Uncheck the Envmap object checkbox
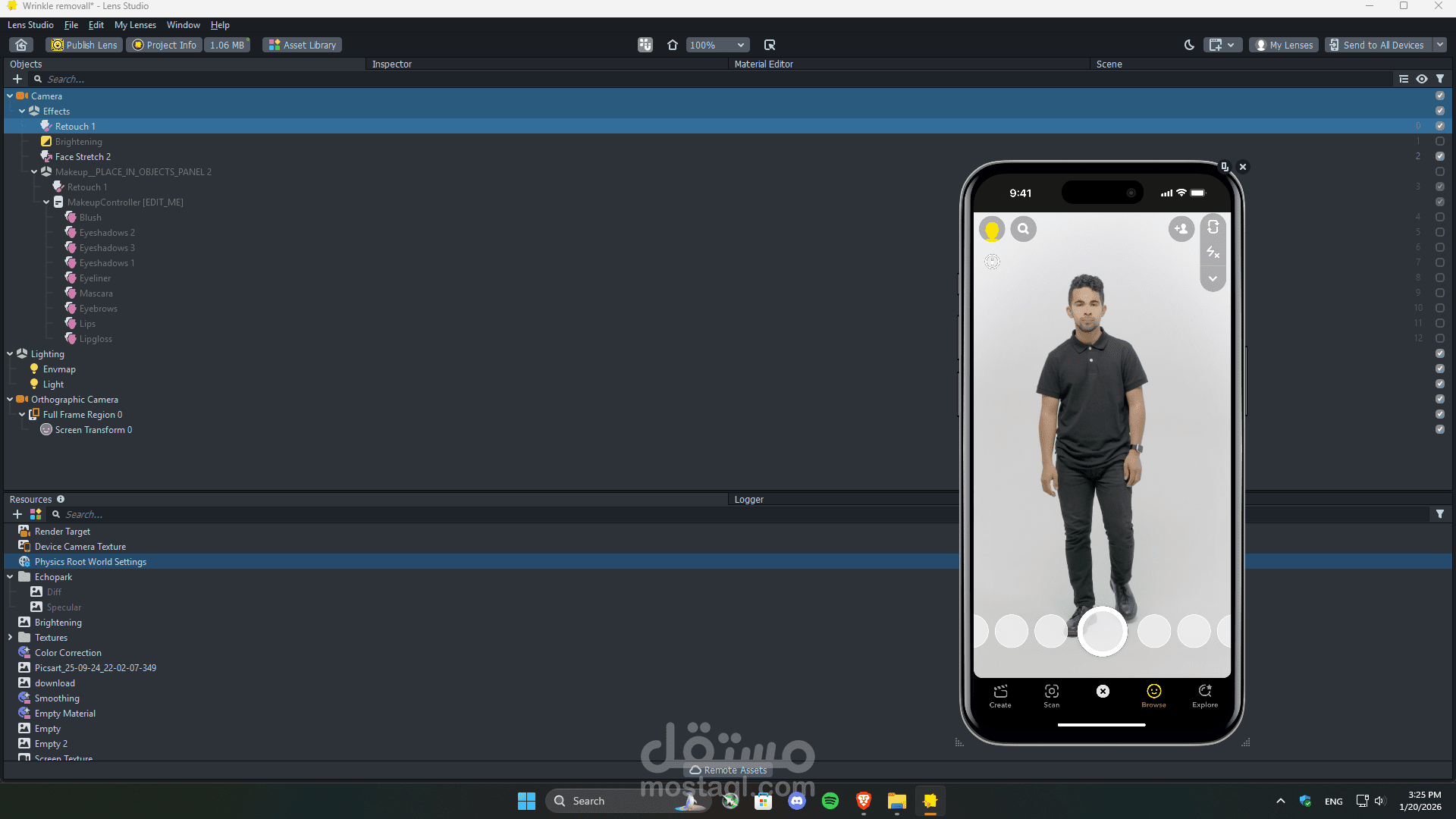1456x819 pixels. pos(1439,369)
